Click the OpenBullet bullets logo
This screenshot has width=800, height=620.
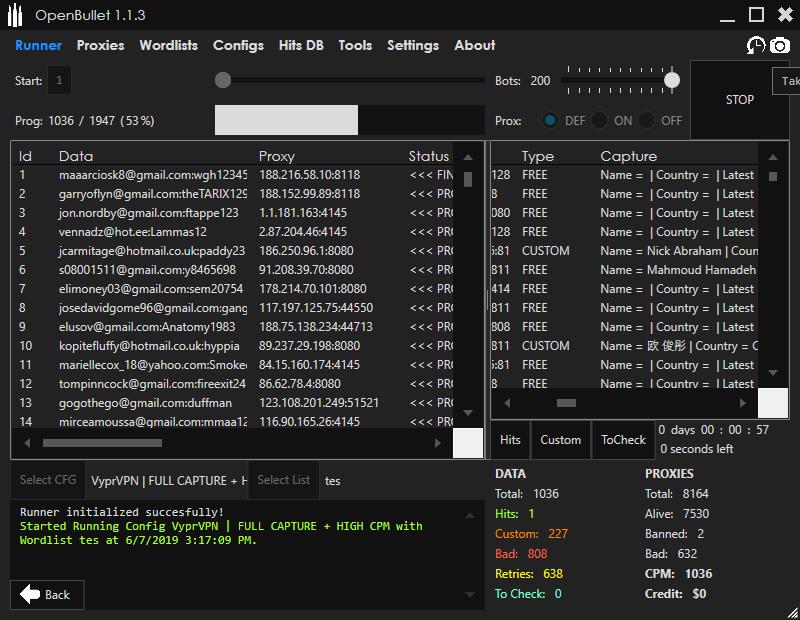click(15, 15)
